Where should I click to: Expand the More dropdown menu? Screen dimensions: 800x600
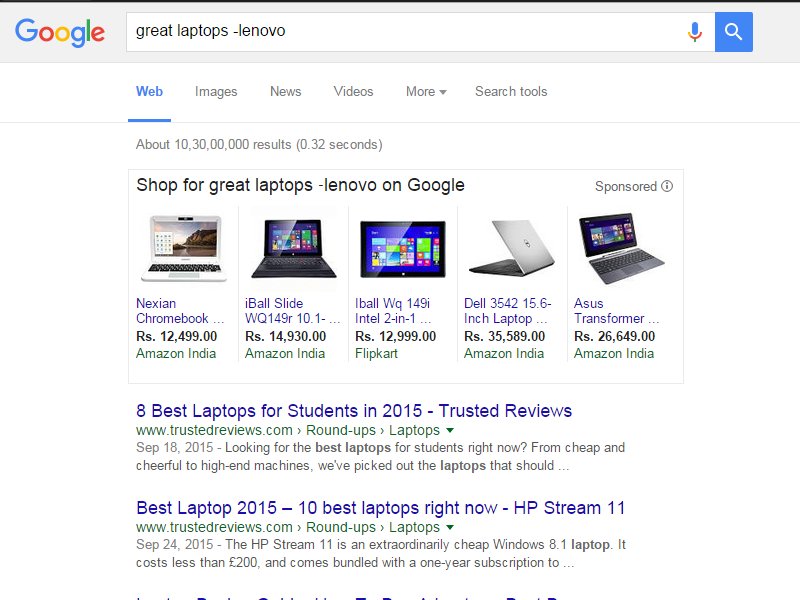coord(426,92)
